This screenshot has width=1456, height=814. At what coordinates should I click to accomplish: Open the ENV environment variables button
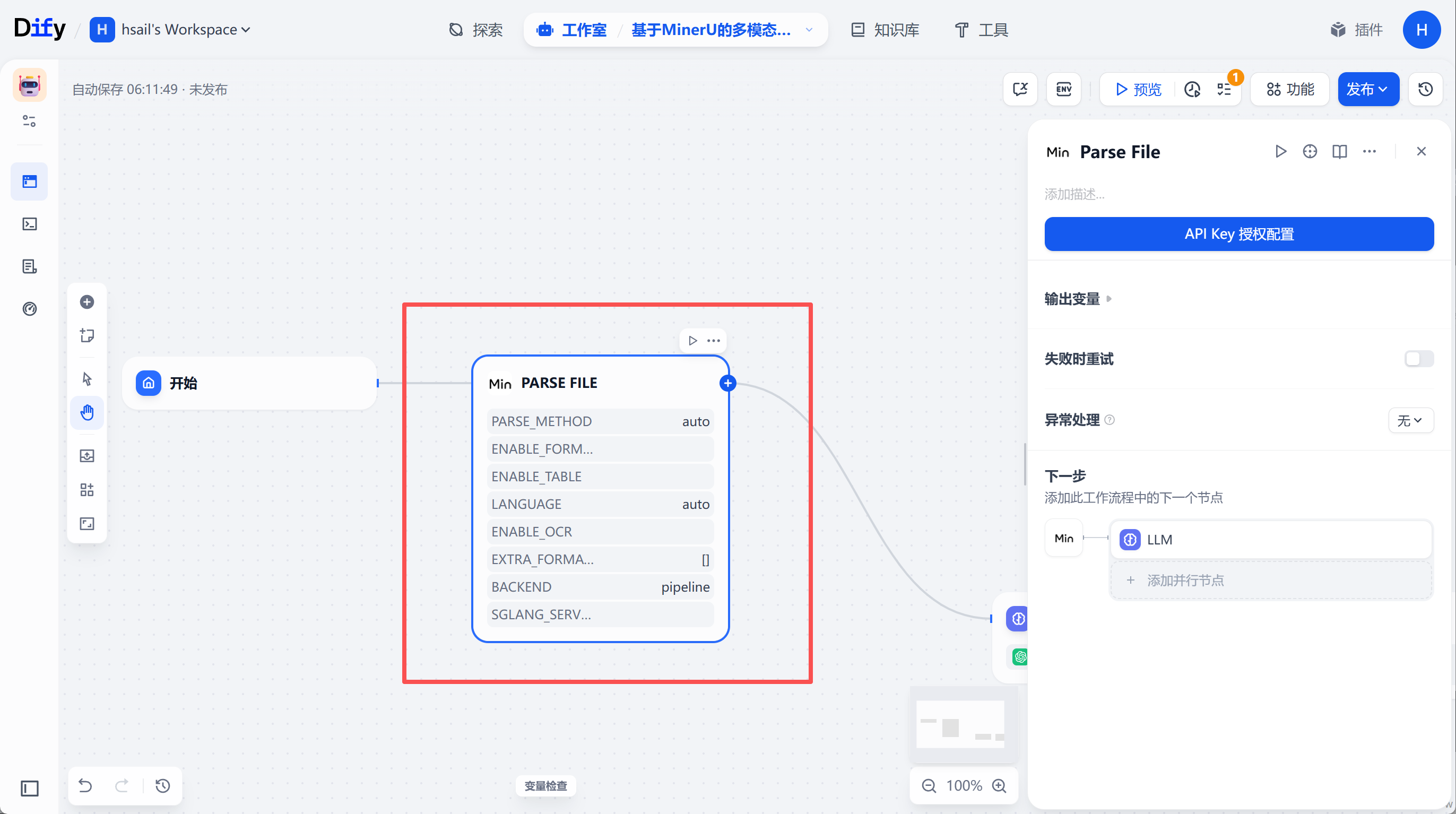(1064, 89)
